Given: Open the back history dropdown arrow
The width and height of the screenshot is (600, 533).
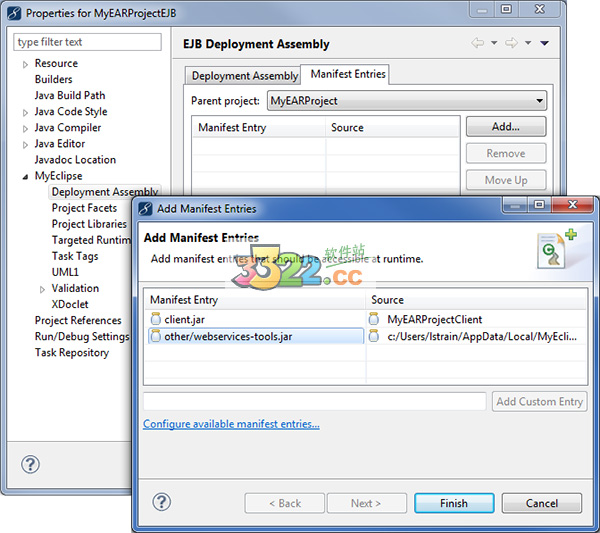Looking at the screenshot, I should tap(494, 43).
